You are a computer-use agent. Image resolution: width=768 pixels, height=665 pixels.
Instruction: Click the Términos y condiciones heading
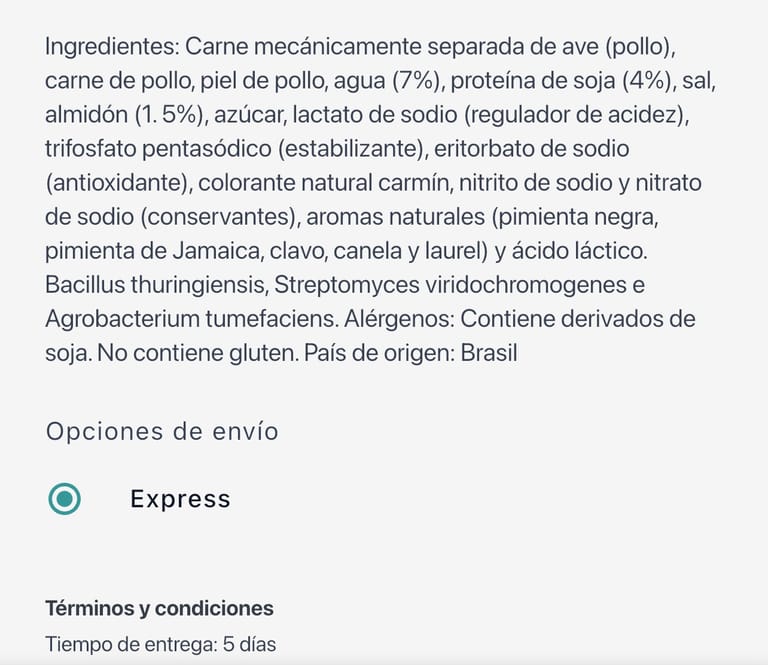click(159, 608)
